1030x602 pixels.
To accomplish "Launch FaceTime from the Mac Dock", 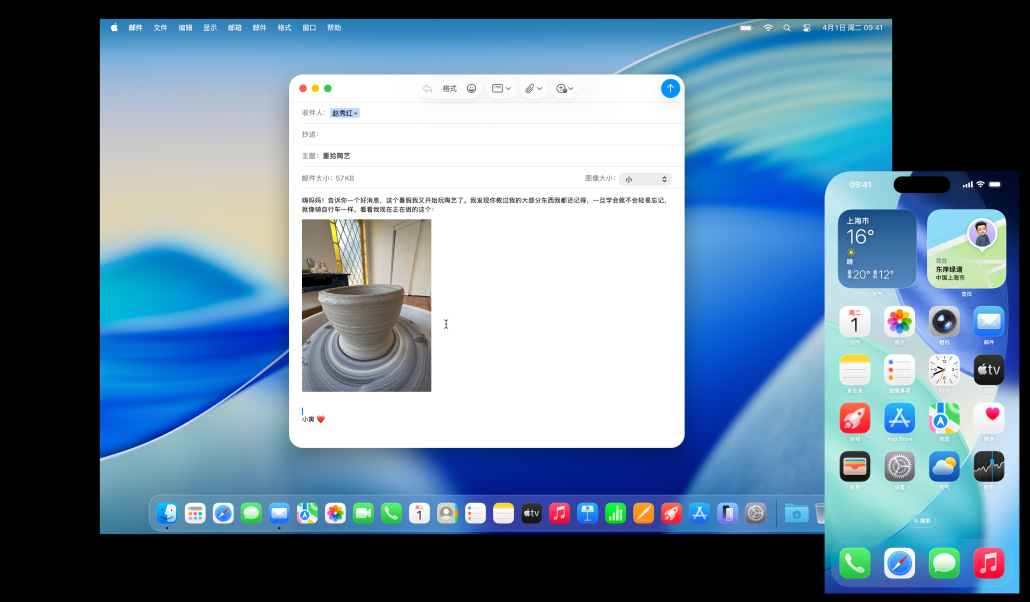I will click(x=363, y=513).
